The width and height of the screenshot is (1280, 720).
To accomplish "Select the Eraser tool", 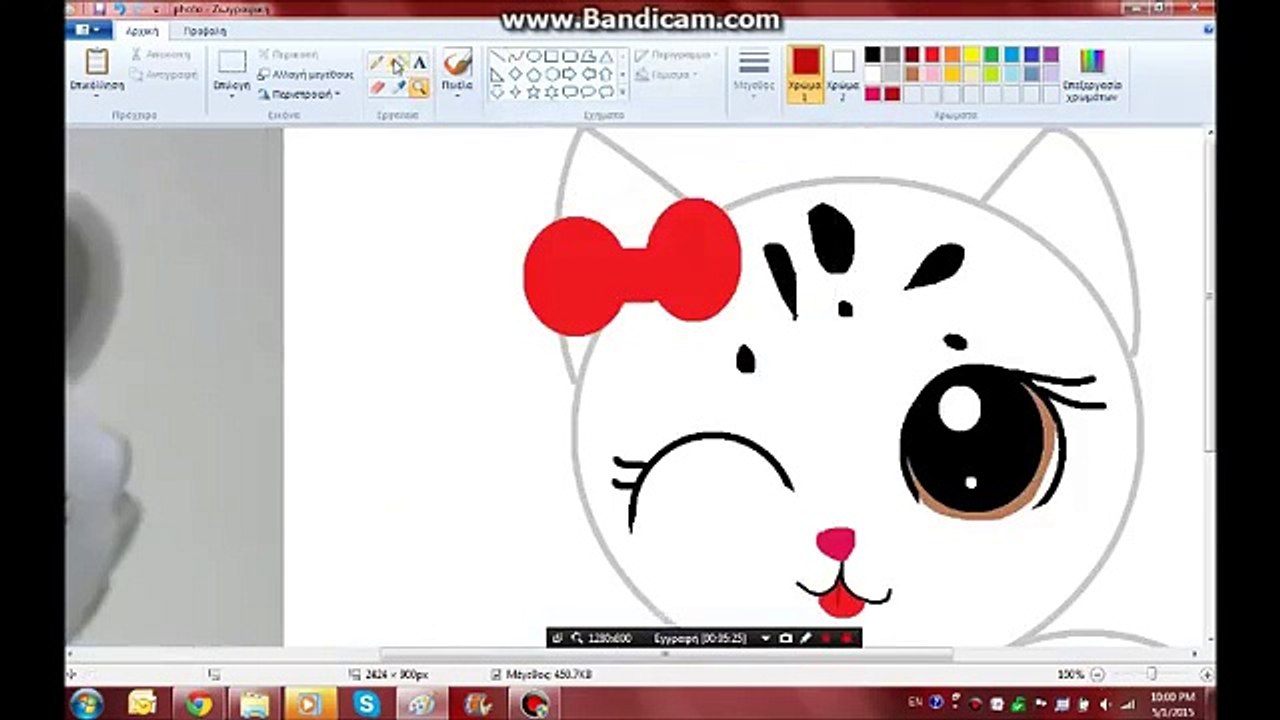I will pos(377,88).
